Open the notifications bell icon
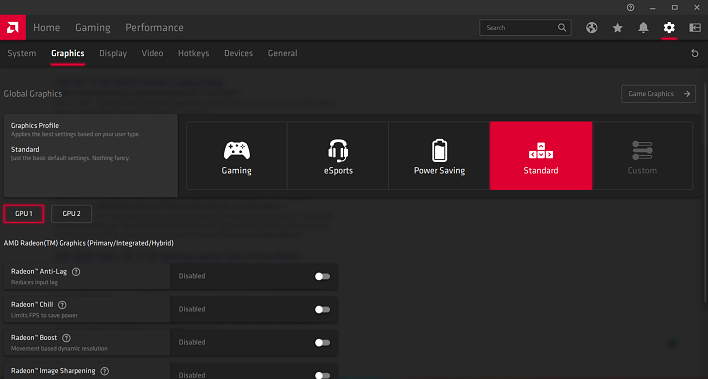 (x=643, y=28)
